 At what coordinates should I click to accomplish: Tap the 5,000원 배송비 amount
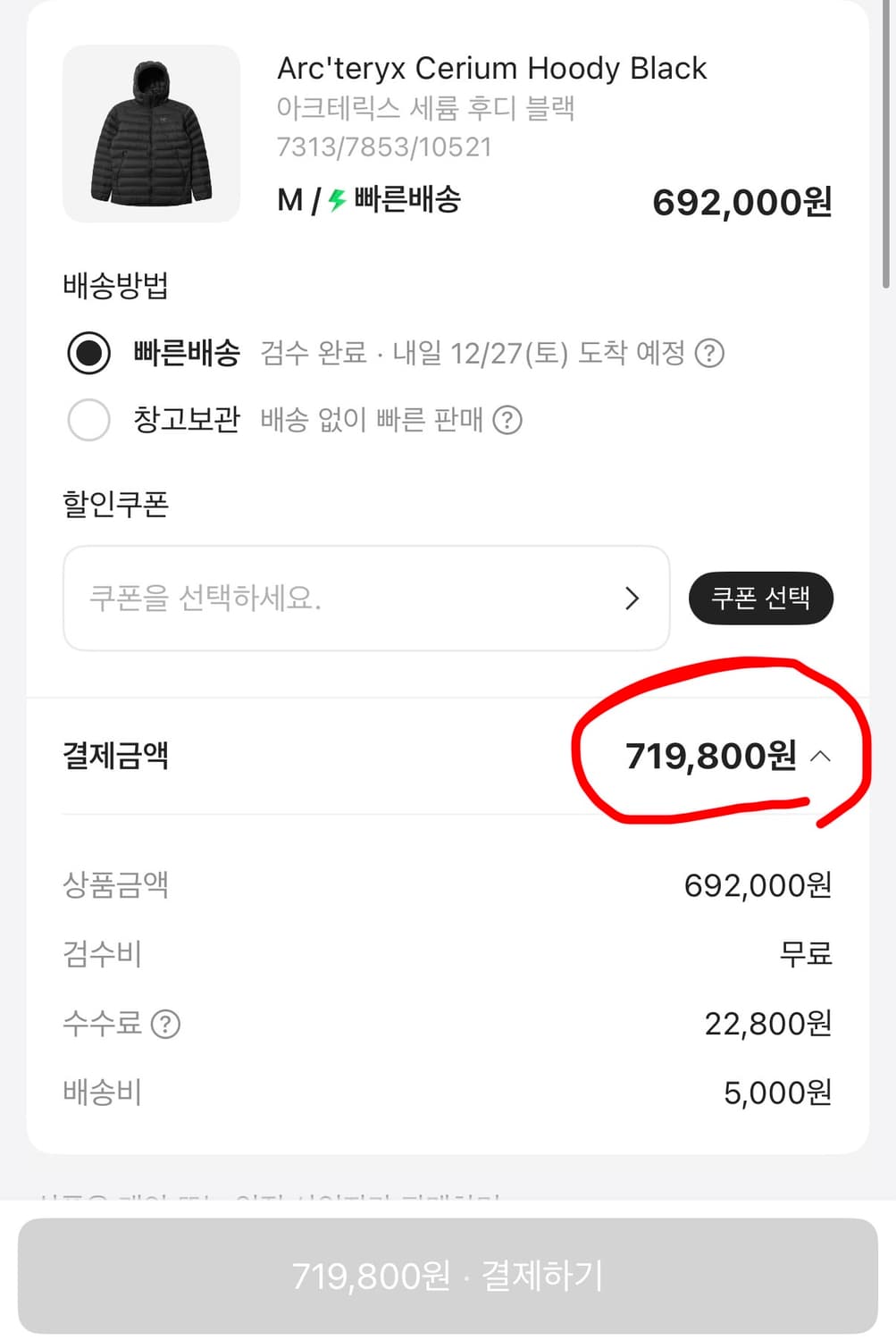[x=777, y=1093]
